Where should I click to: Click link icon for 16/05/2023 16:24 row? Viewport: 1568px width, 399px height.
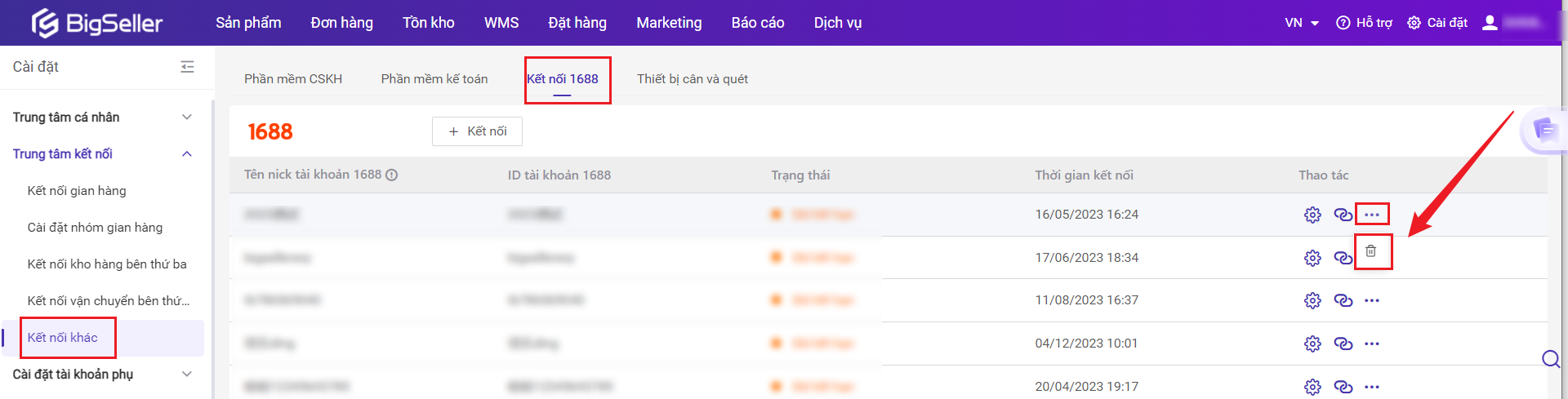1343,215
